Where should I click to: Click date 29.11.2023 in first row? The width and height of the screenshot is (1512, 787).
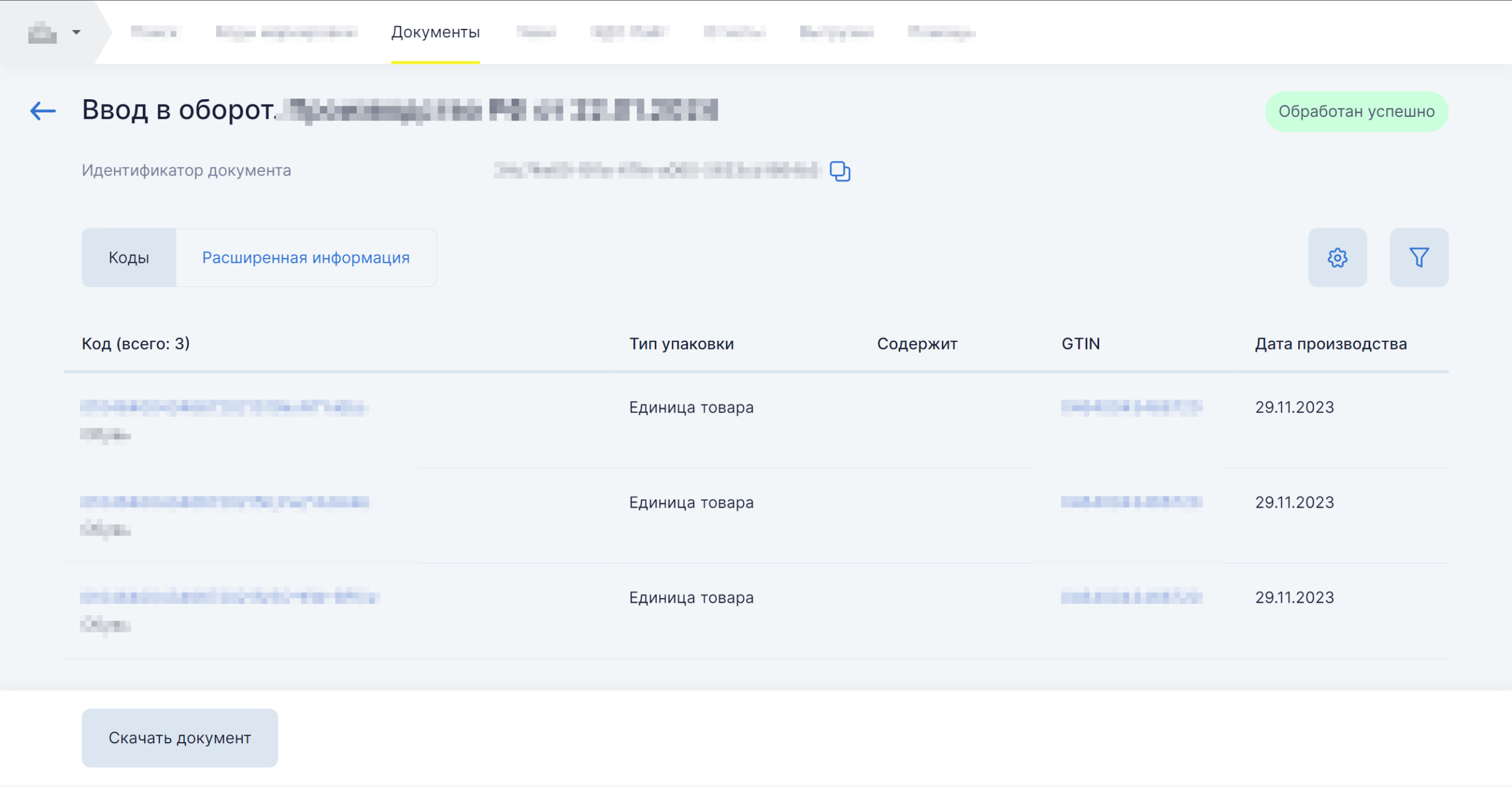[x=1294, y=407]
